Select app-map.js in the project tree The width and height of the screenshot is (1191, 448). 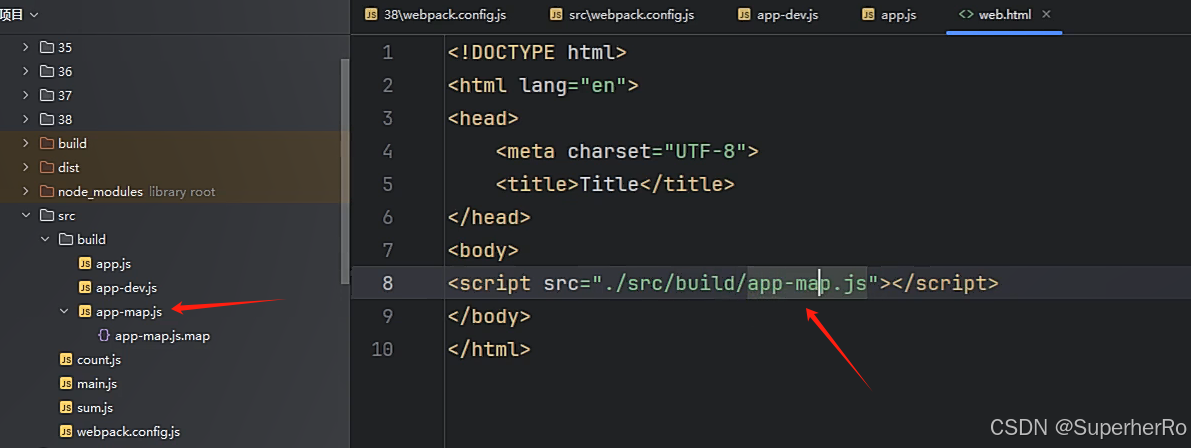pyautogui.click(x=128, y=311)
